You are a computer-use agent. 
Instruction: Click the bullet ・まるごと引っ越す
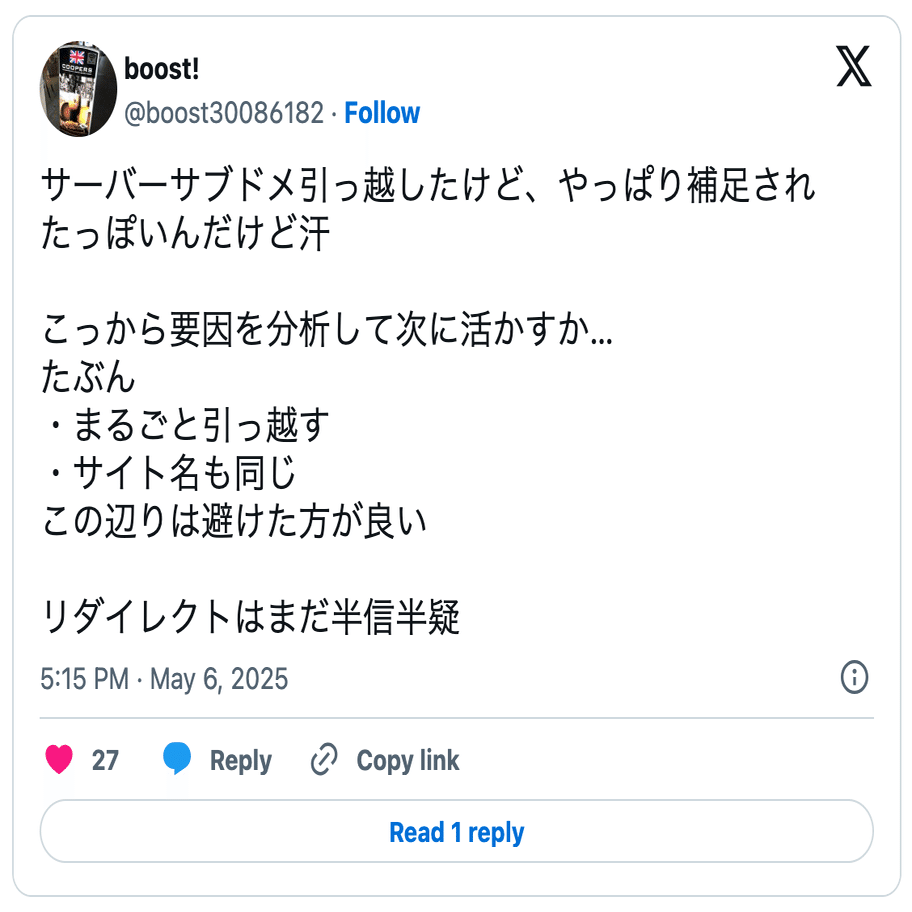click(x=186, y=425)
